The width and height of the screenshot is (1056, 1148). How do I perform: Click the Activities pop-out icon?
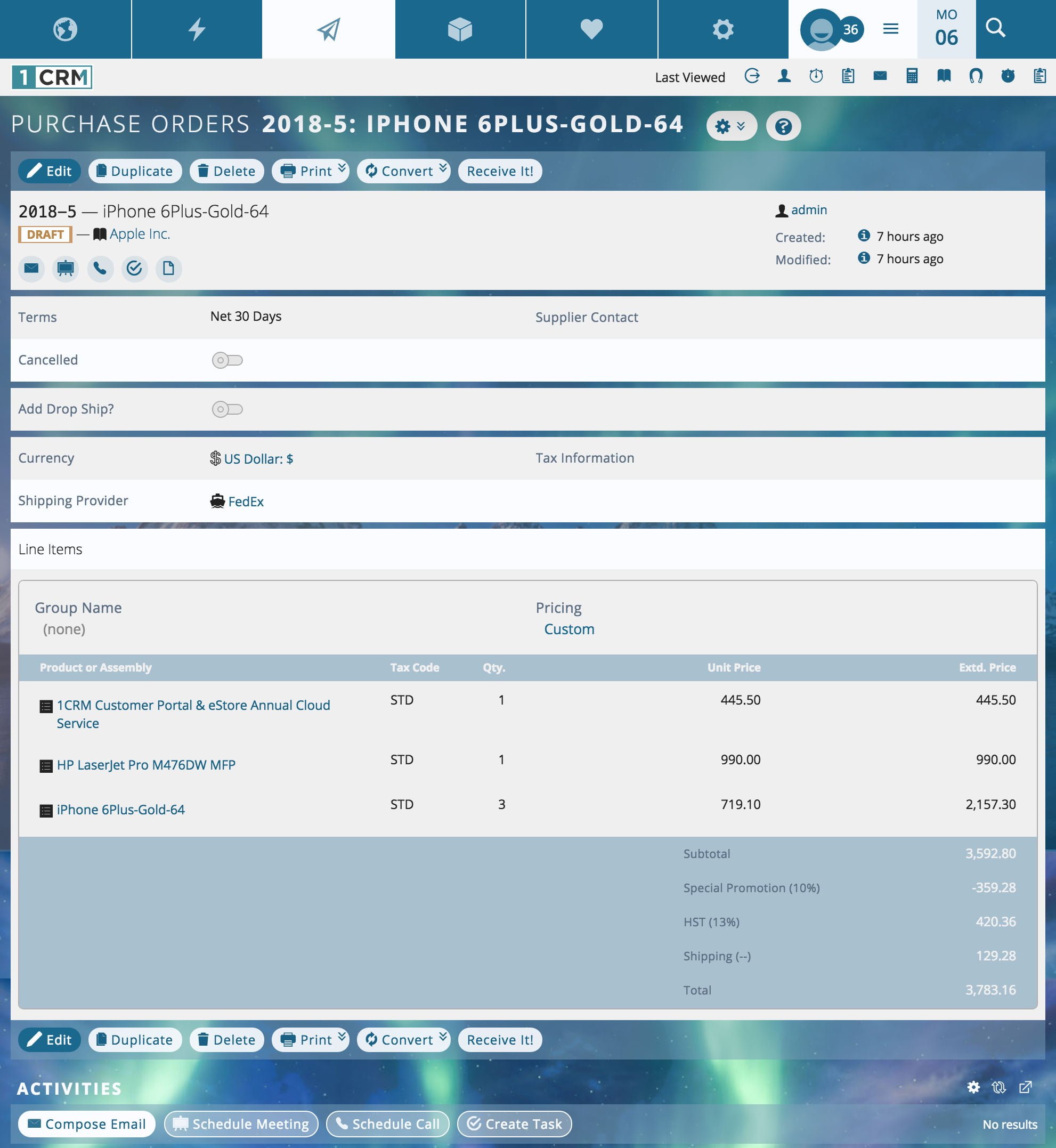[x=1026, y=1087]
